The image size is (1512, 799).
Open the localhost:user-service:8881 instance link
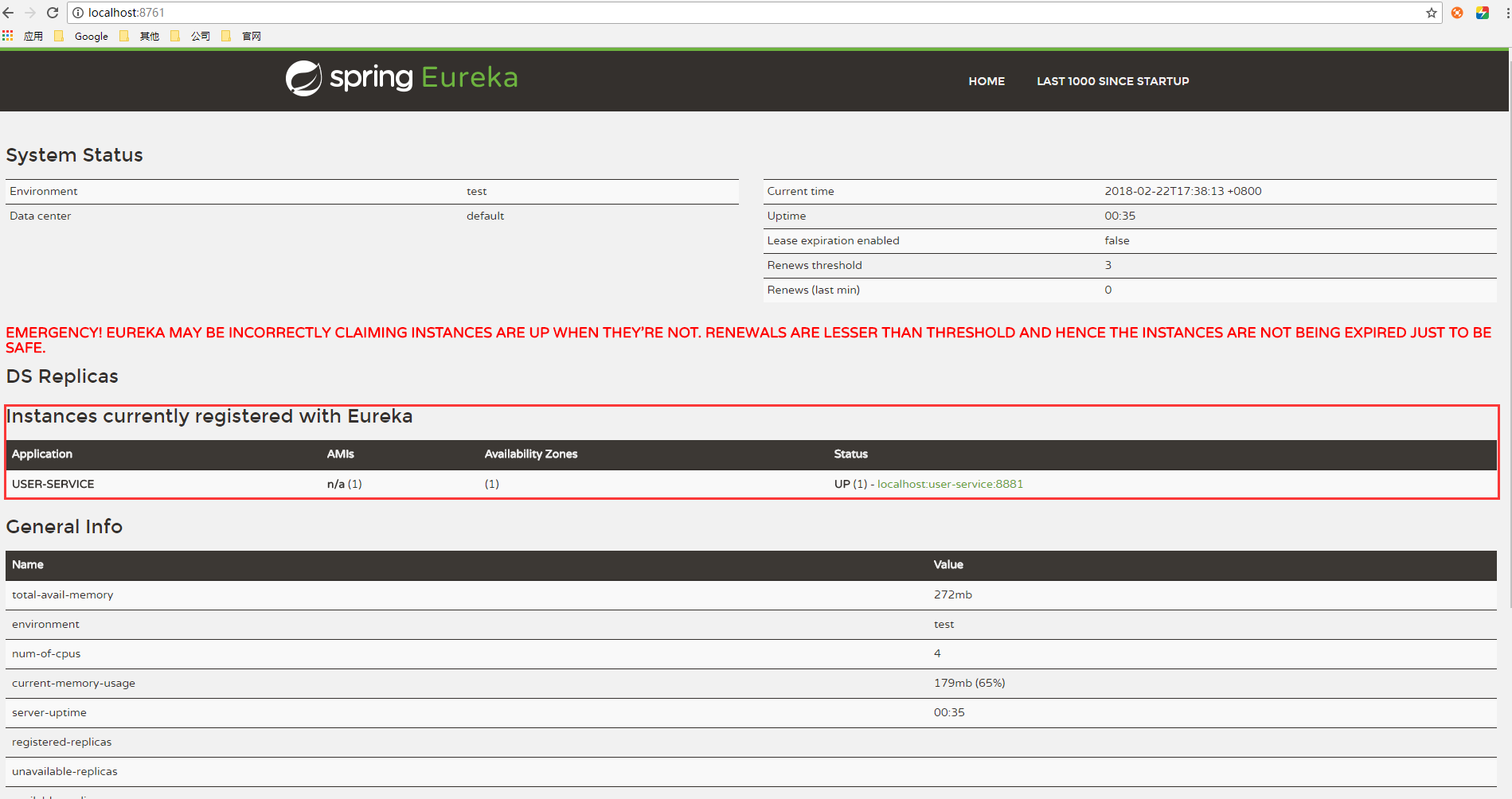[x=950, y=484]
